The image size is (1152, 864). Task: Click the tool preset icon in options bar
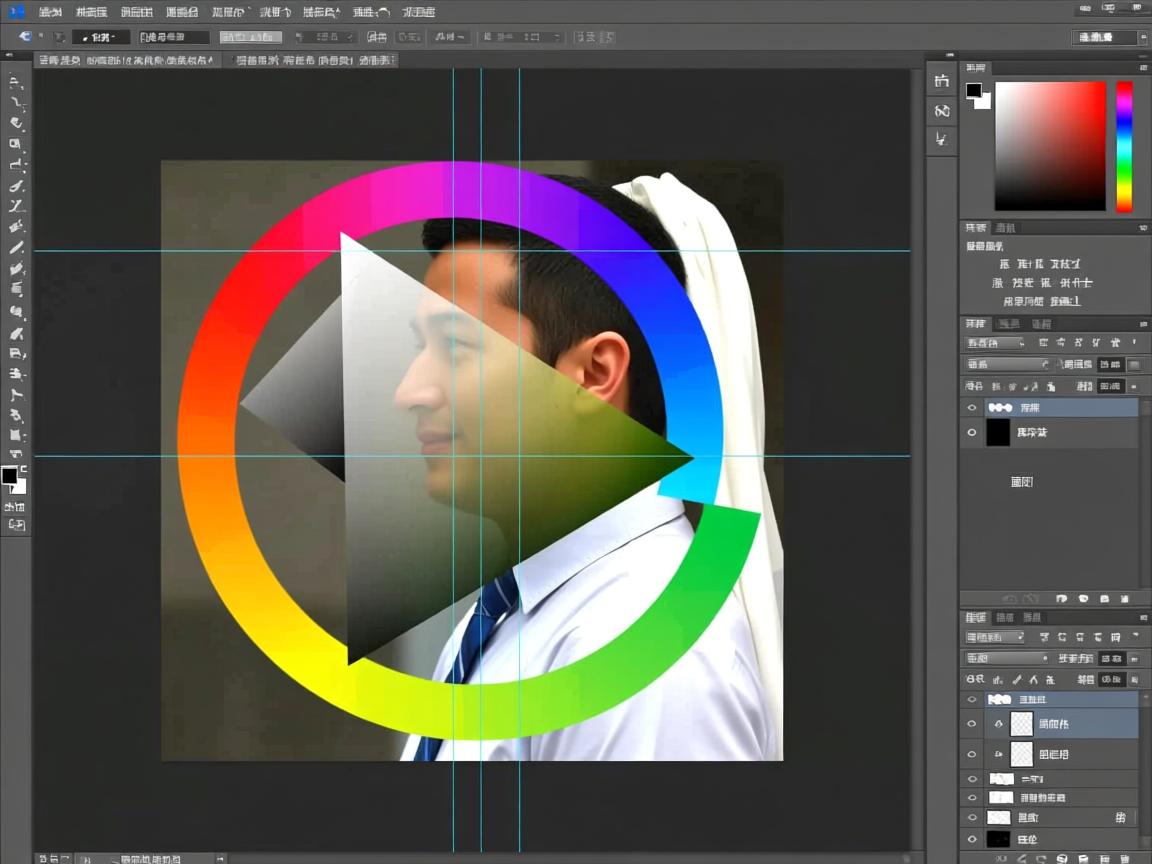[x=25, y=37]
